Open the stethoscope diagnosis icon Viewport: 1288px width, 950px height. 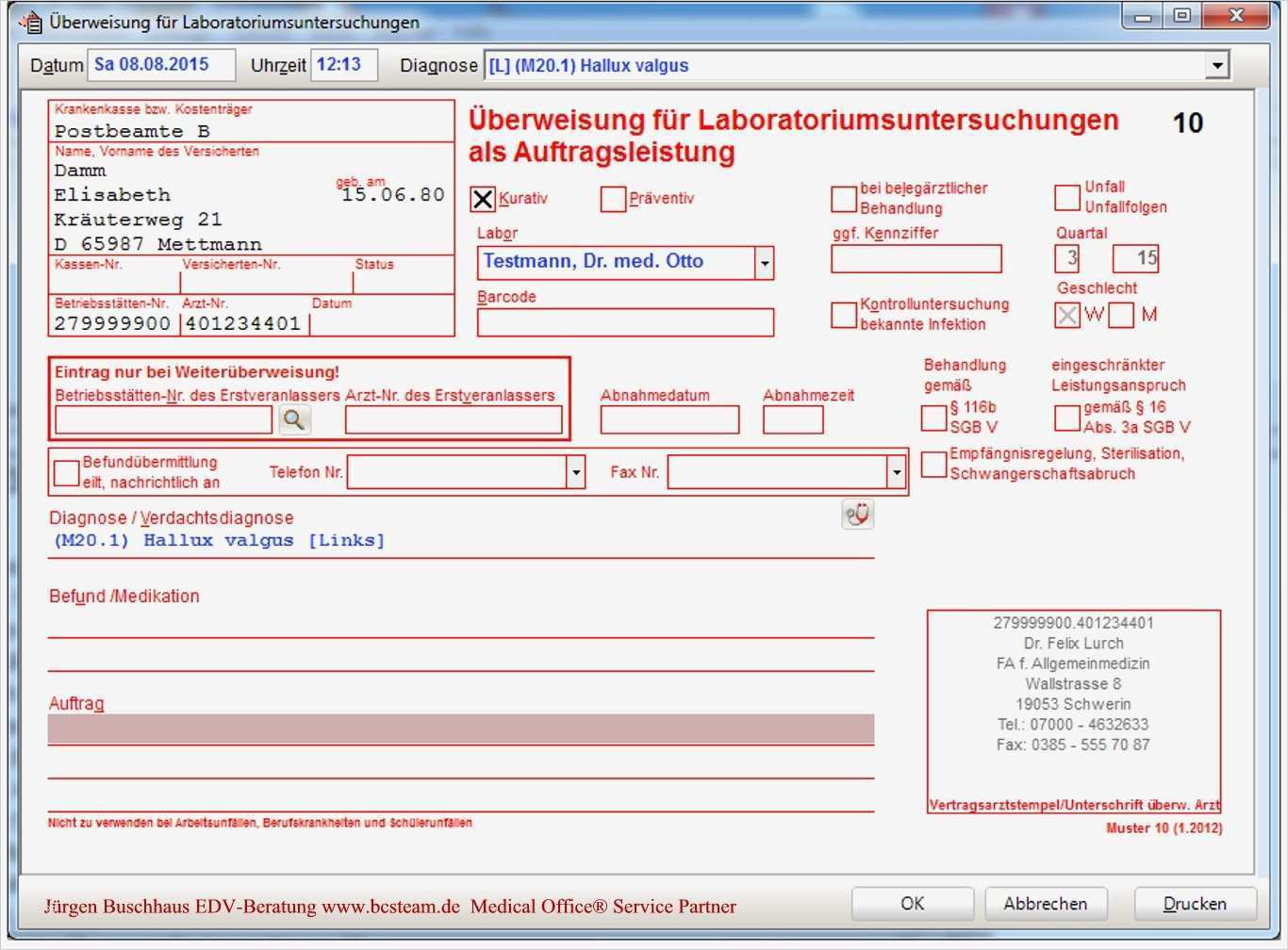[x=857, y=515]
